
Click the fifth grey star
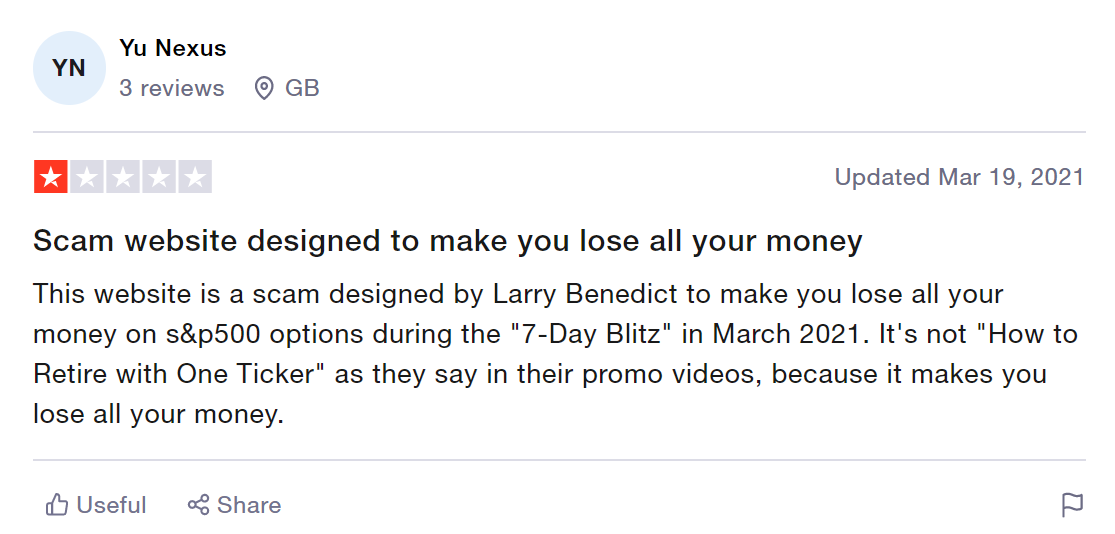coord(196,177)
